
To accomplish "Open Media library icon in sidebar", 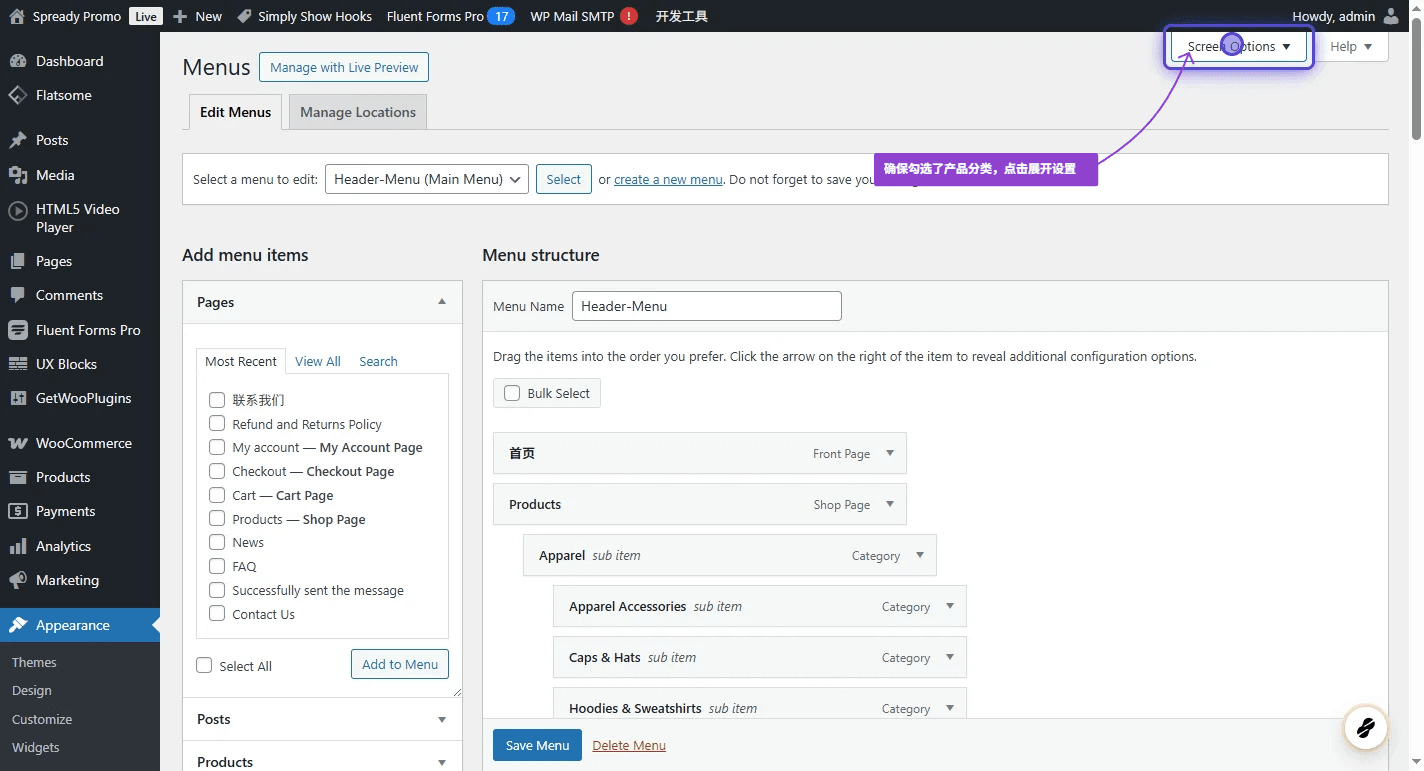I will tap(17, 175).
